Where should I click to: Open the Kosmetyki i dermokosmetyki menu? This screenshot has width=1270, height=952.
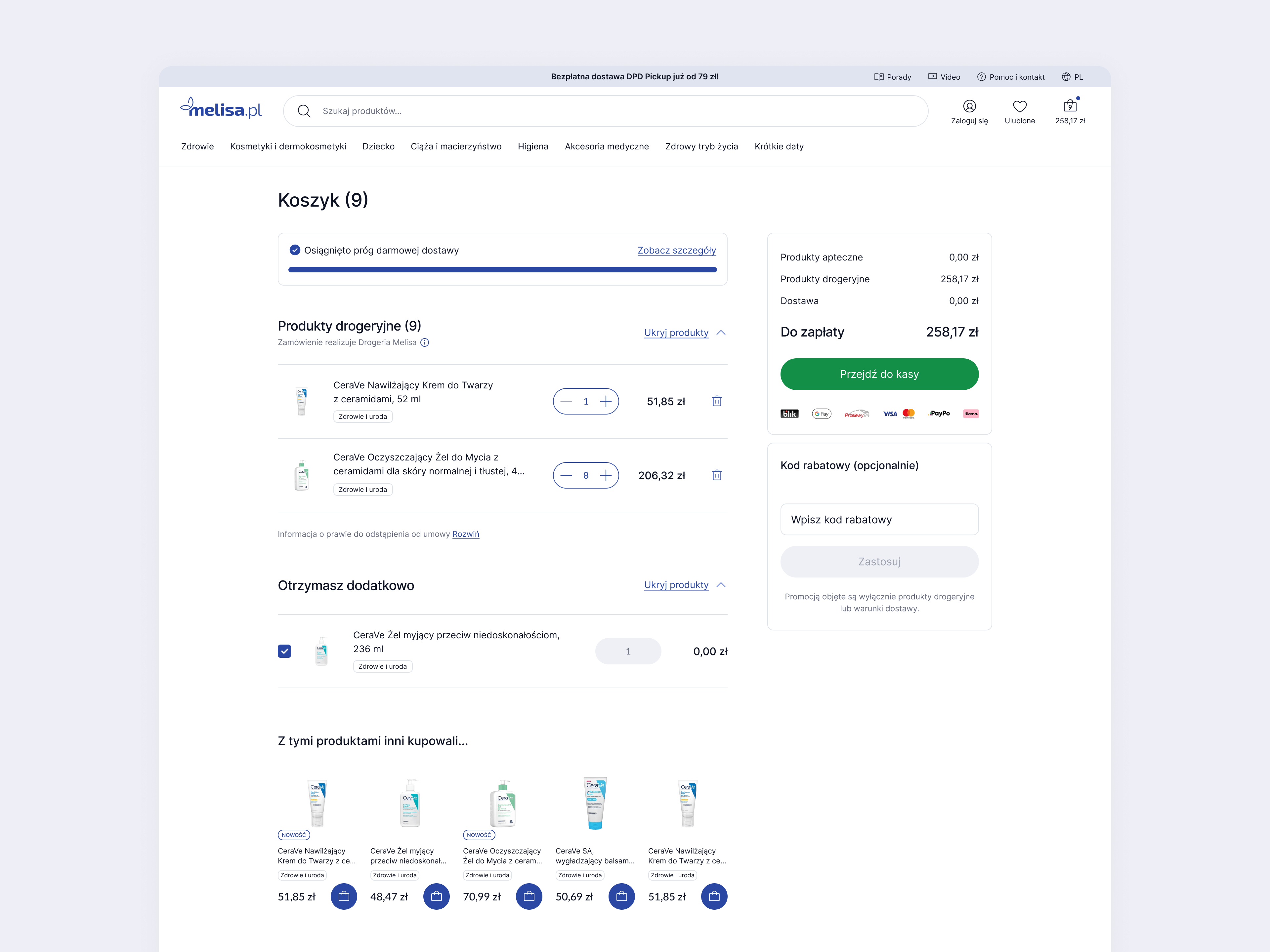[x=288, y=146]
